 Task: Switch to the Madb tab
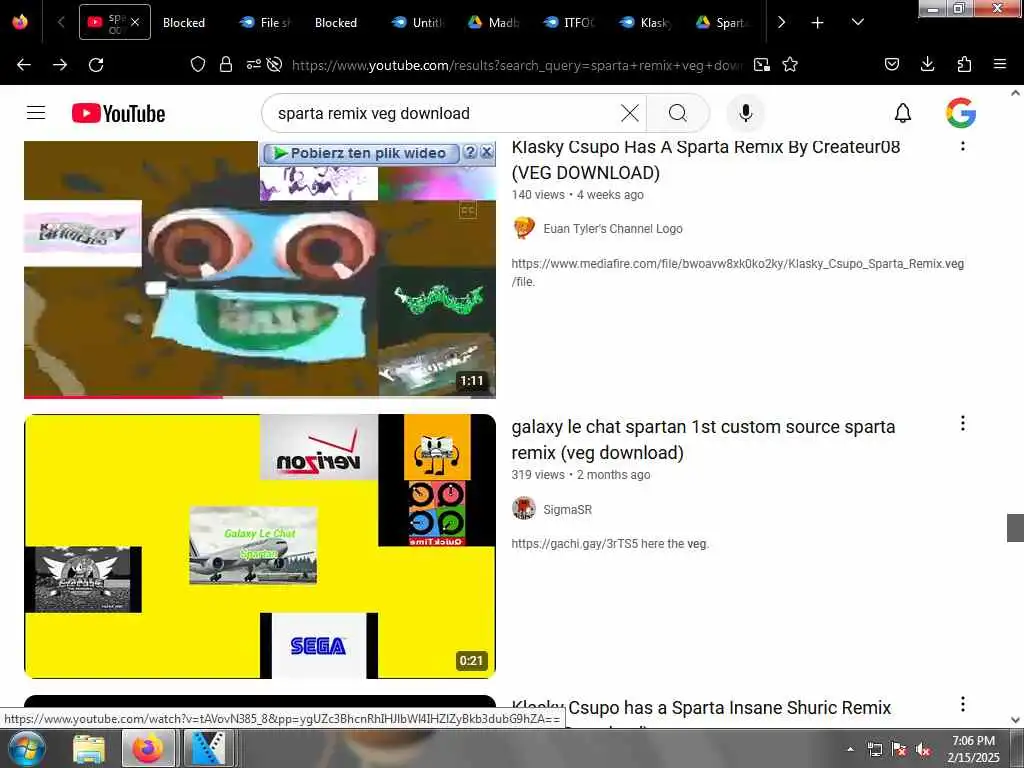click(495, 22)
